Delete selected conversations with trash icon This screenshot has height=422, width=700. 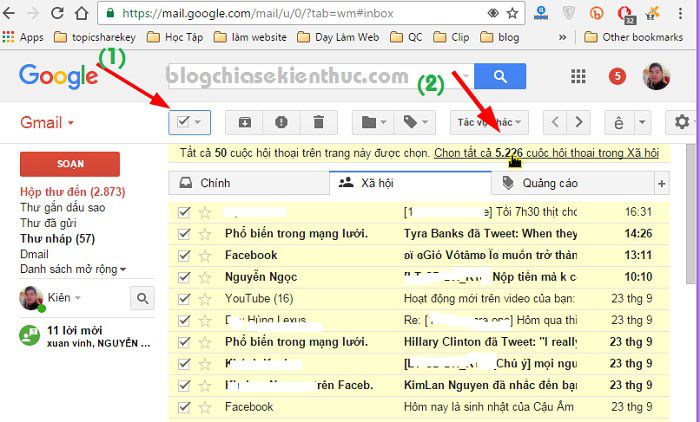click(x=318, y=122)
